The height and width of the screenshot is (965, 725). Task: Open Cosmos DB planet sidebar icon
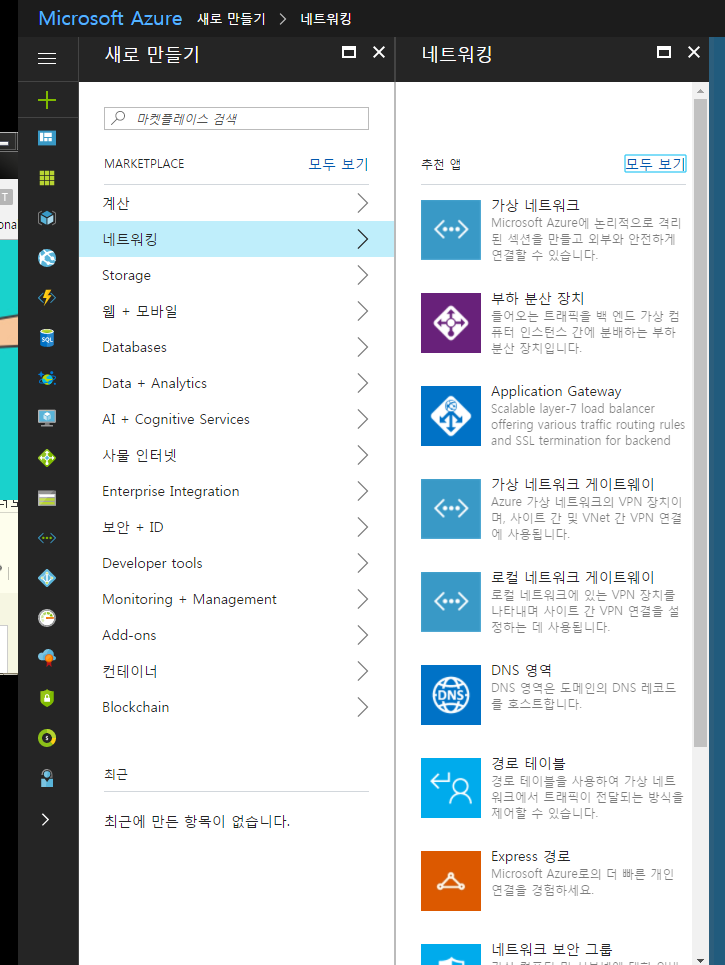[47, 378]
